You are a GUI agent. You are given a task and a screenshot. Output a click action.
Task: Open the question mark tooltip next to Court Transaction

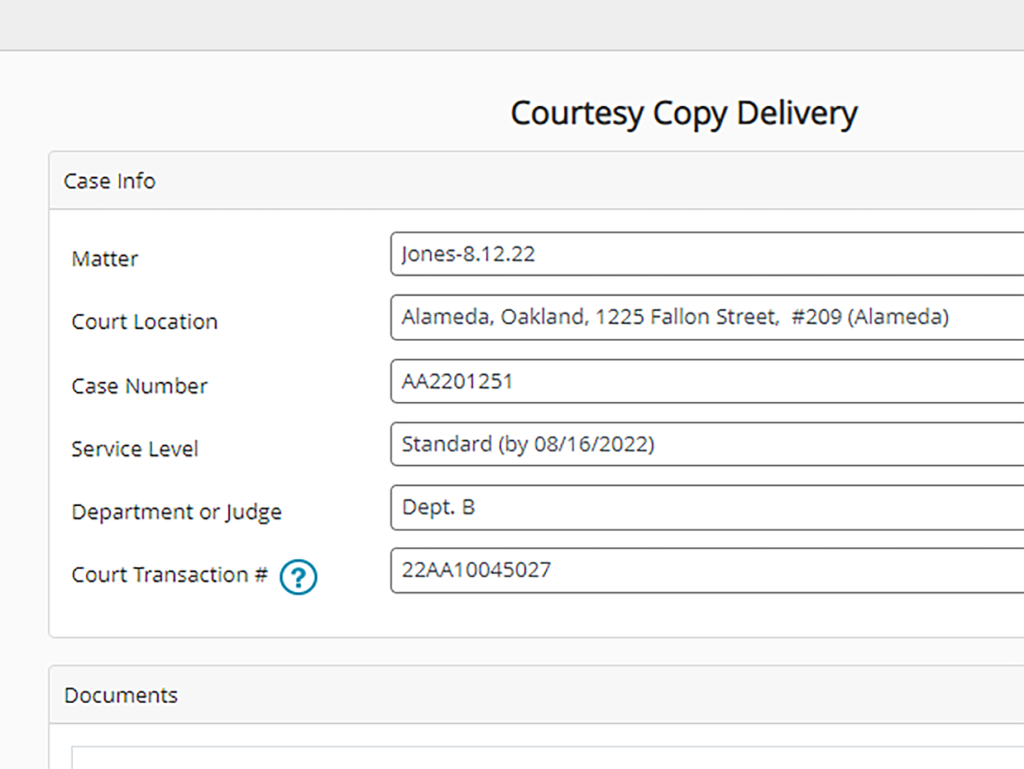click(x=298, y=577)
